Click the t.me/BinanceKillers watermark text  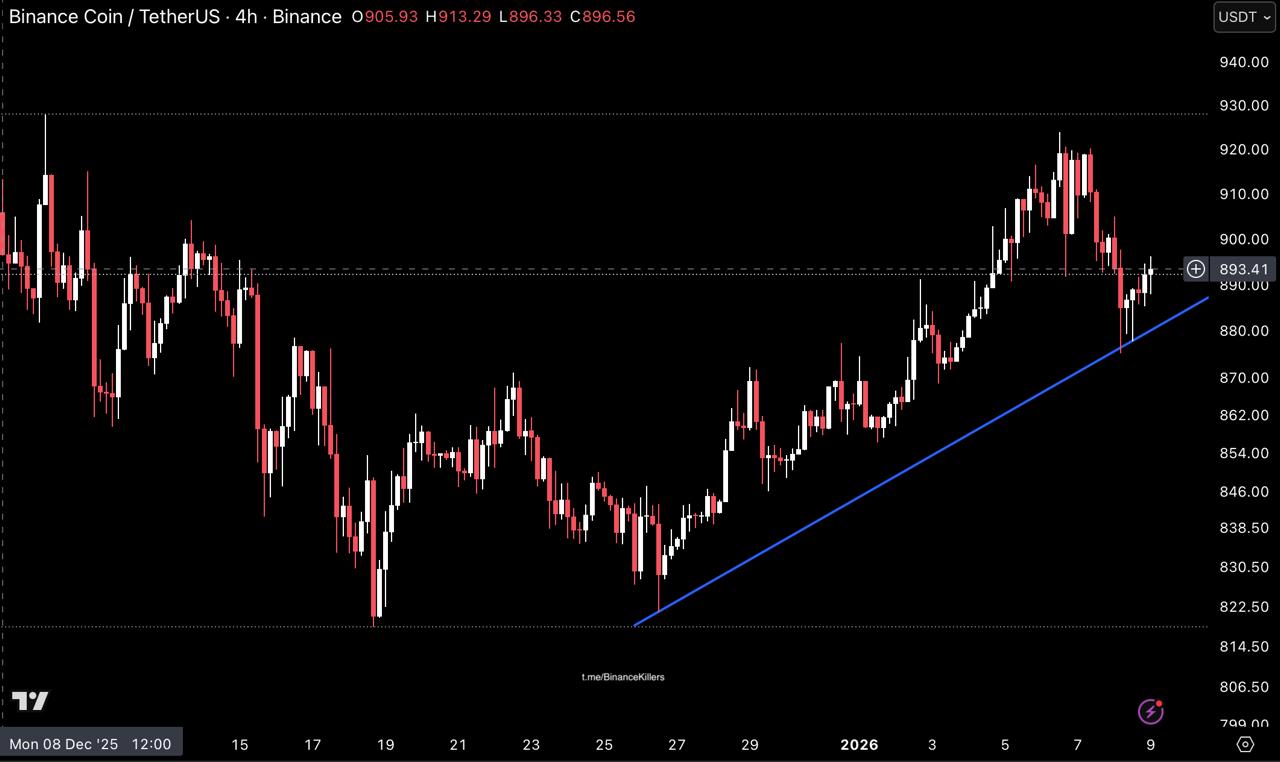[x=623, y=677]
